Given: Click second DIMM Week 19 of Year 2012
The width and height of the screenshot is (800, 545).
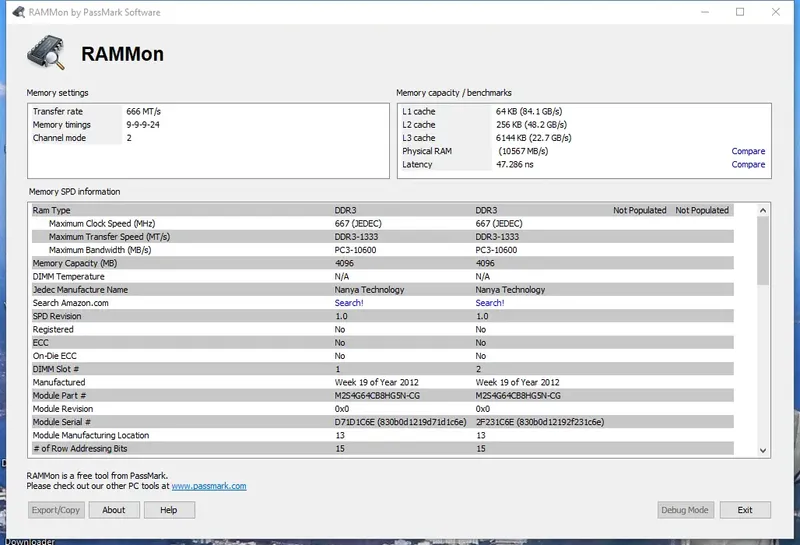Looking at the screenshot, I should [517, 382].
